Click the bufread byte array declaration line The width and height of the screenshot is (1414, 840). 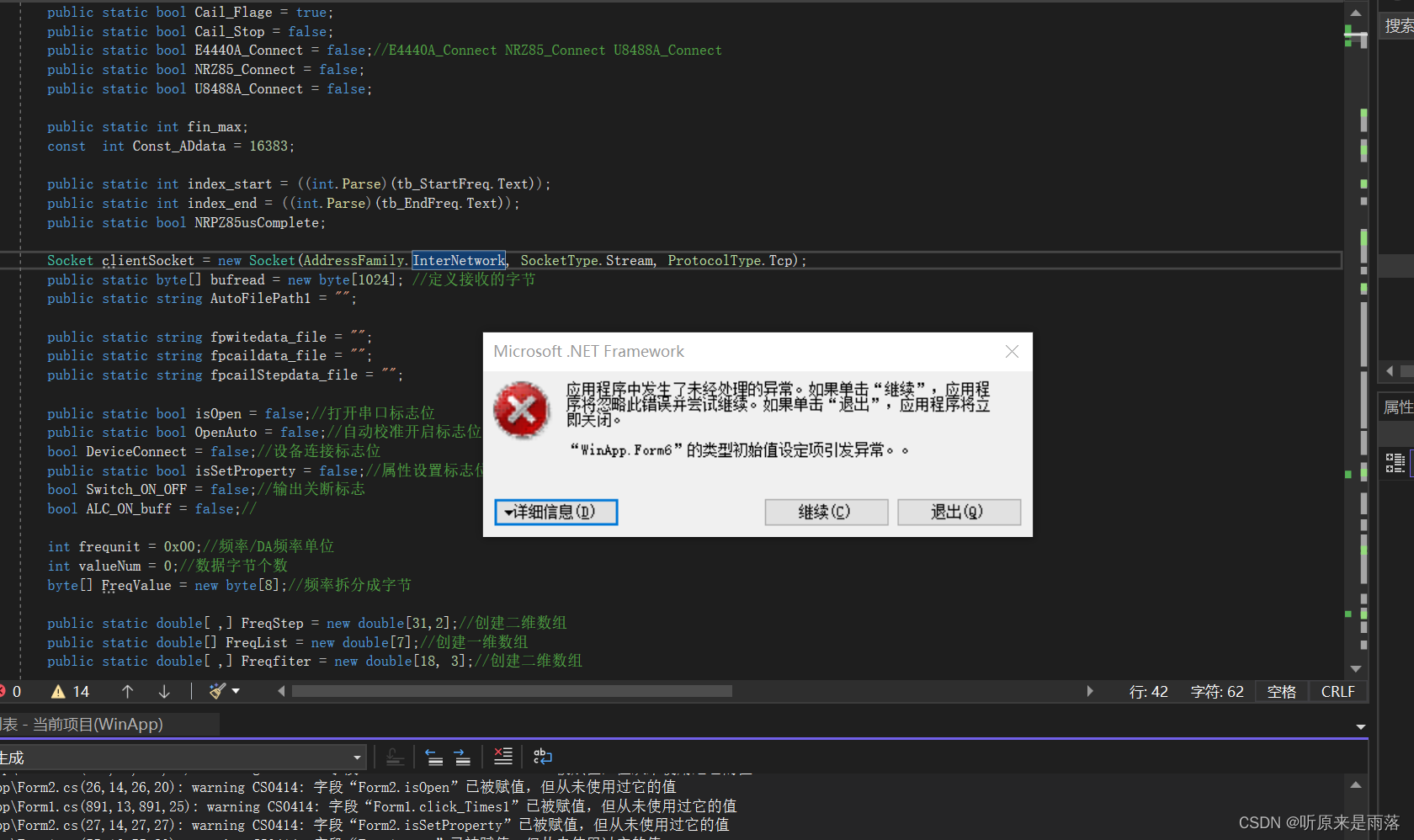[x=291, y=279]
